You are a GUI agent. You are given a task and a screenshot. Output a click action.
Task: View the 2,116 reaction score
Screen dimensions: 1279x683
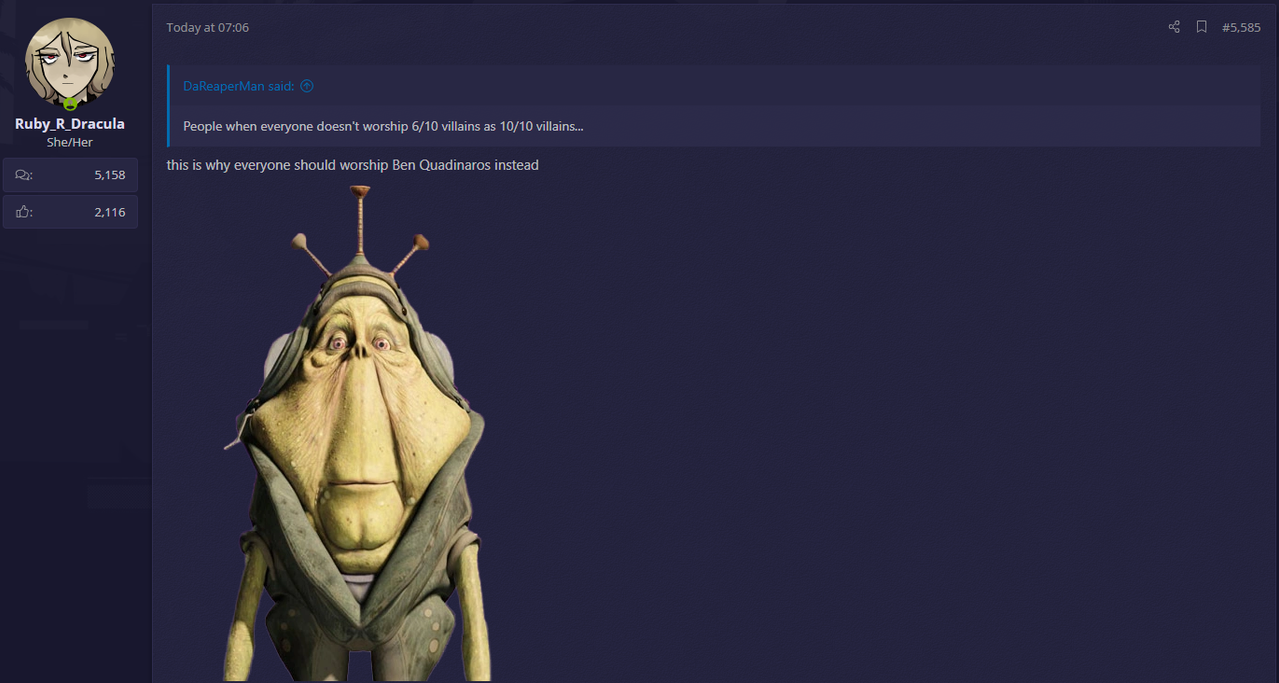[110, 212]
